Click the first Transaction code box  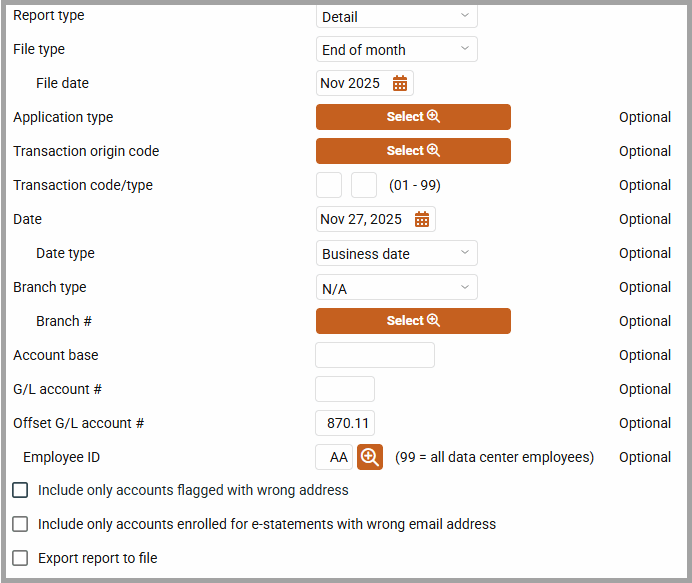[329, 185]
